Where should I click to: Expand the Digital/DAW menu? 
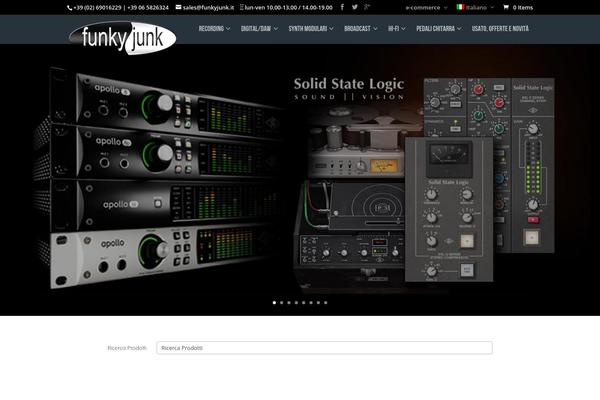[x=259, y=29]
